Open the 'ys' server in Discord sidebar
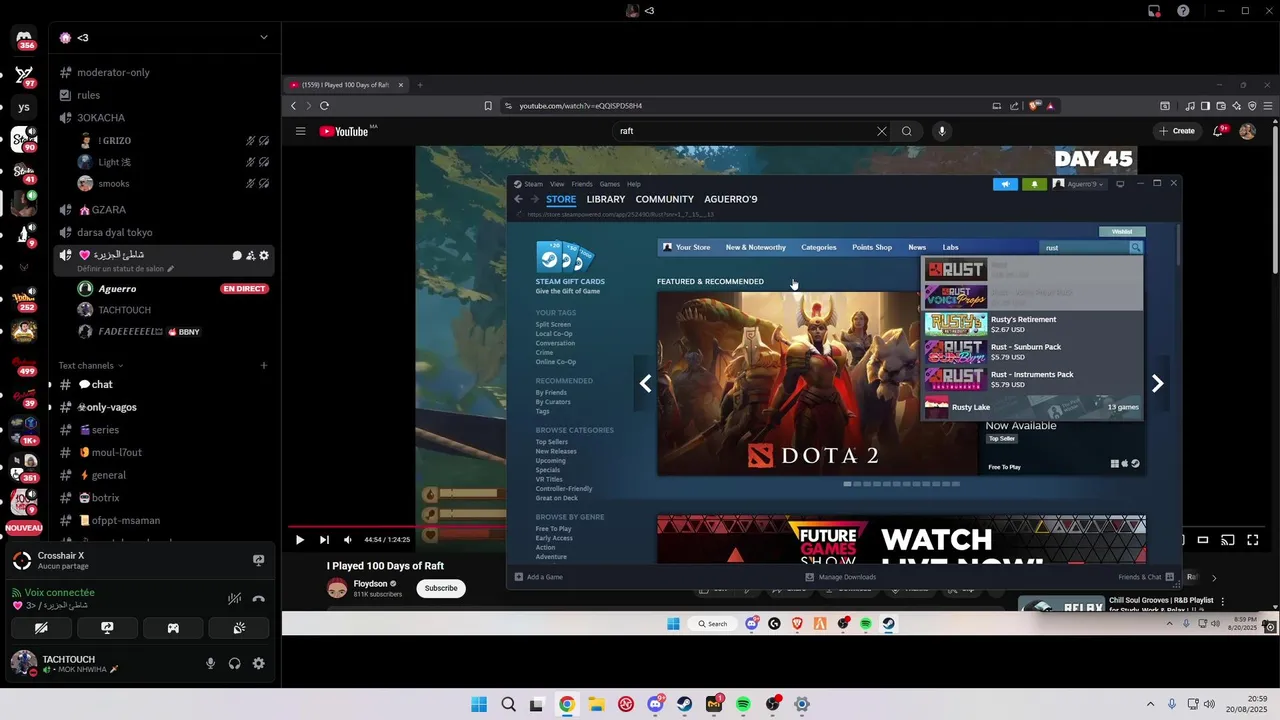Viewport: 1280px width, 720px height. (x=24, y=107)
